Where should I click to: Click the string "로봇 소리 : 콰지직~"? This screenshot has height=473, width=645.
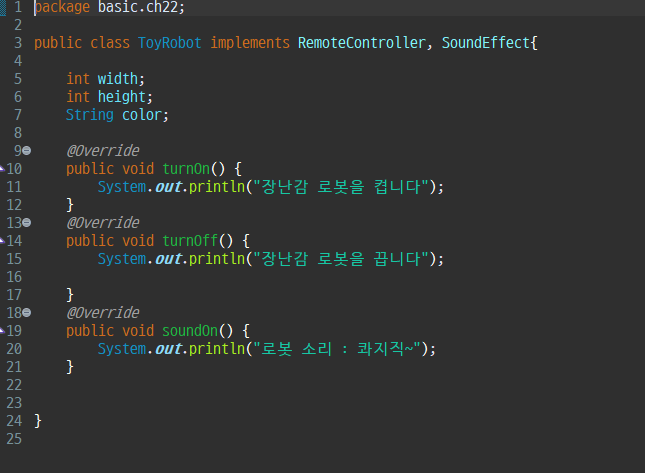coord(337,349)
